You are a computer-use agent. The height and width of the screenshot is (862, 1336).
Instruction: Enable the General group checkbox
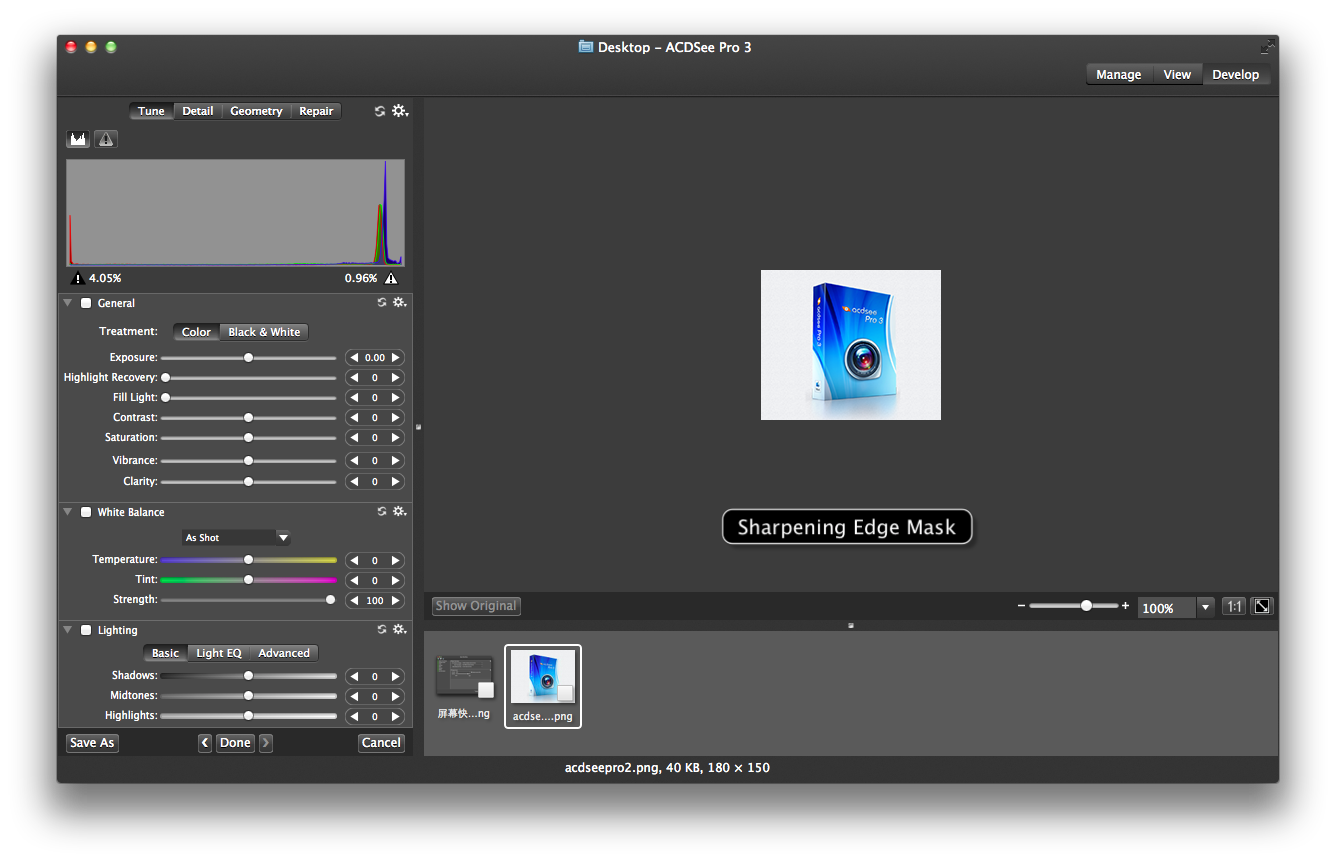point(86,303)
